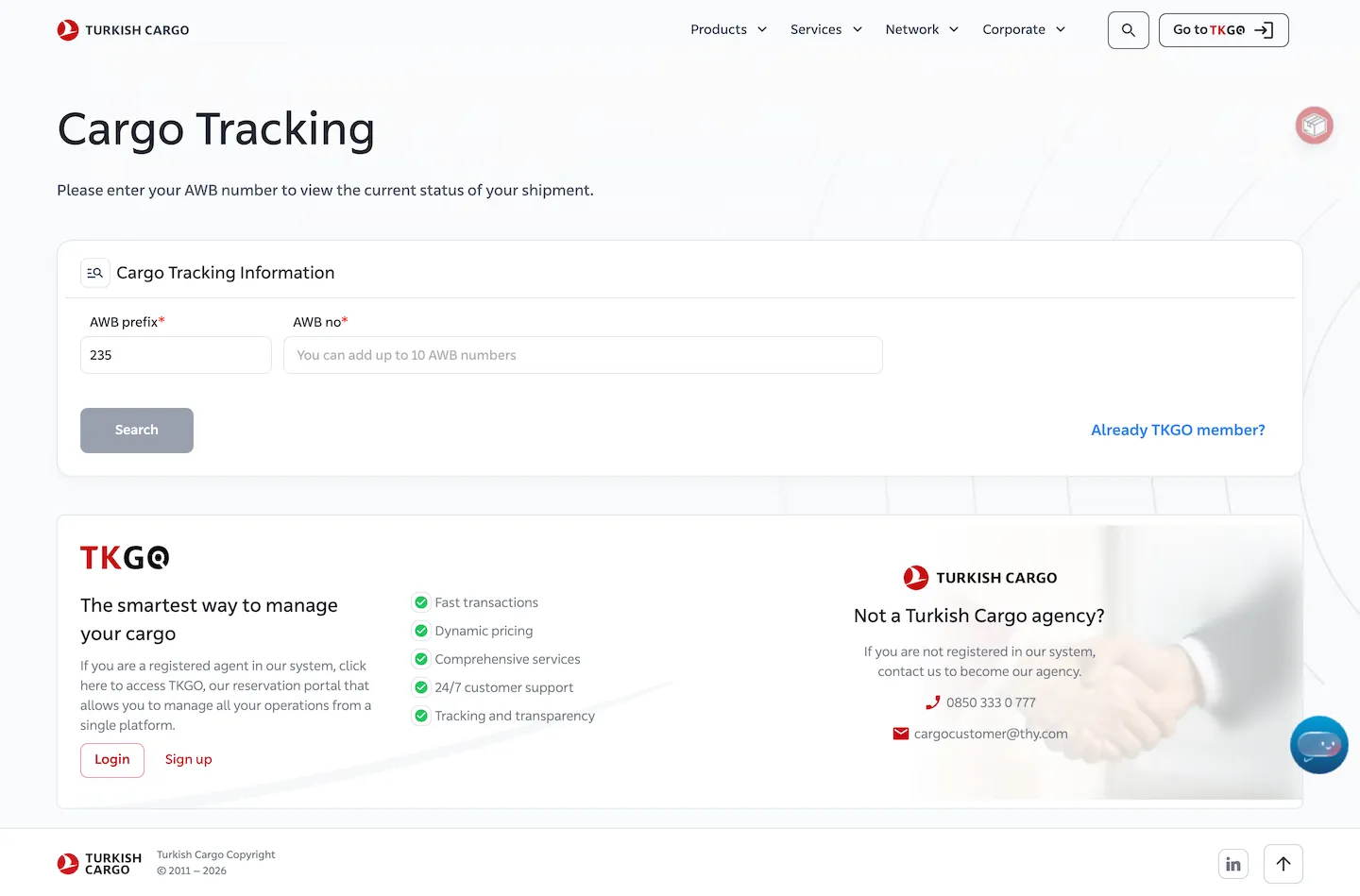Click the Comprehensive services list item
Image resolution: width=1360 pixels, height=896 pixels.
point(497,659)
